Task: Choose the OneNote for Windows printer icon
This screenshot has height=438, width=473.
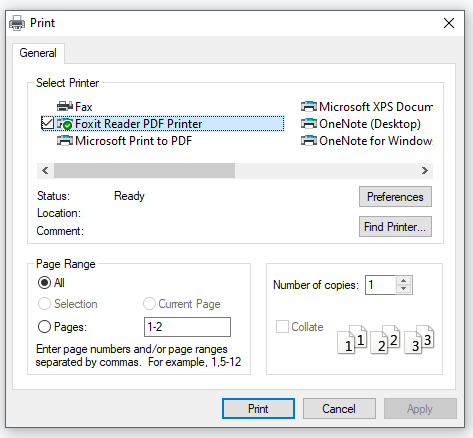Action: coord(309,141)
